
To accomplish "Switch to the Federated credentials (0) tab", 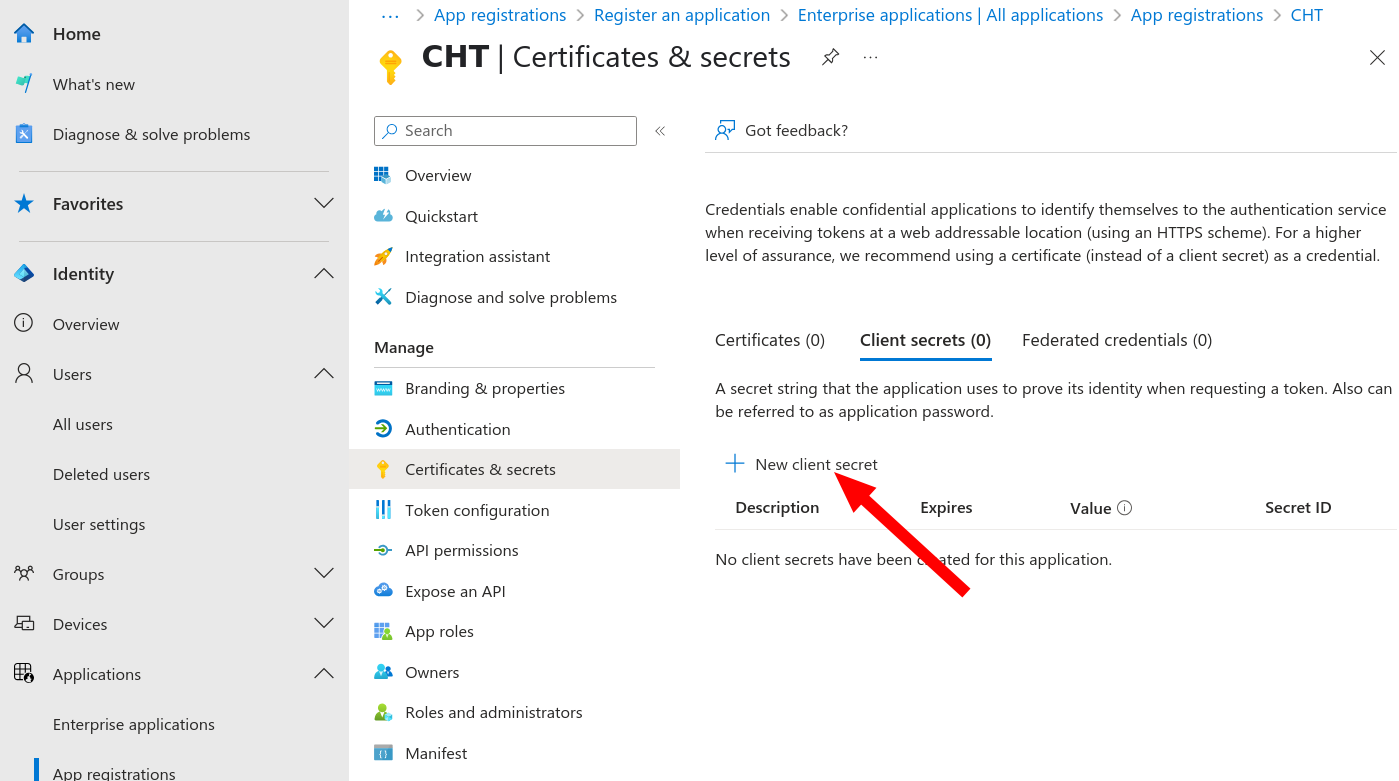I will (1117, 340).
